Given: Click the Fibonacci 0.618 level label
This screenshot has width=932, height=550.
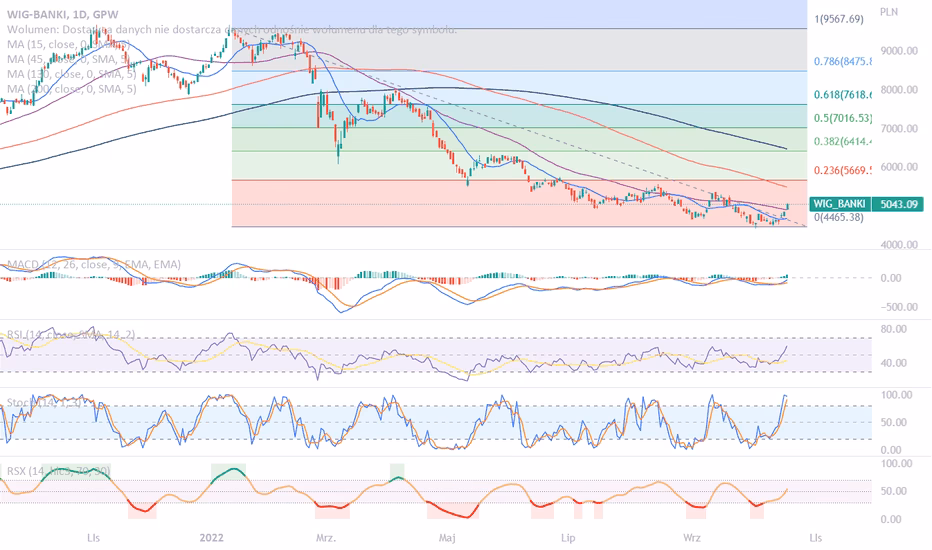Looking at the screenshot, I should click(x=842, y=95).
